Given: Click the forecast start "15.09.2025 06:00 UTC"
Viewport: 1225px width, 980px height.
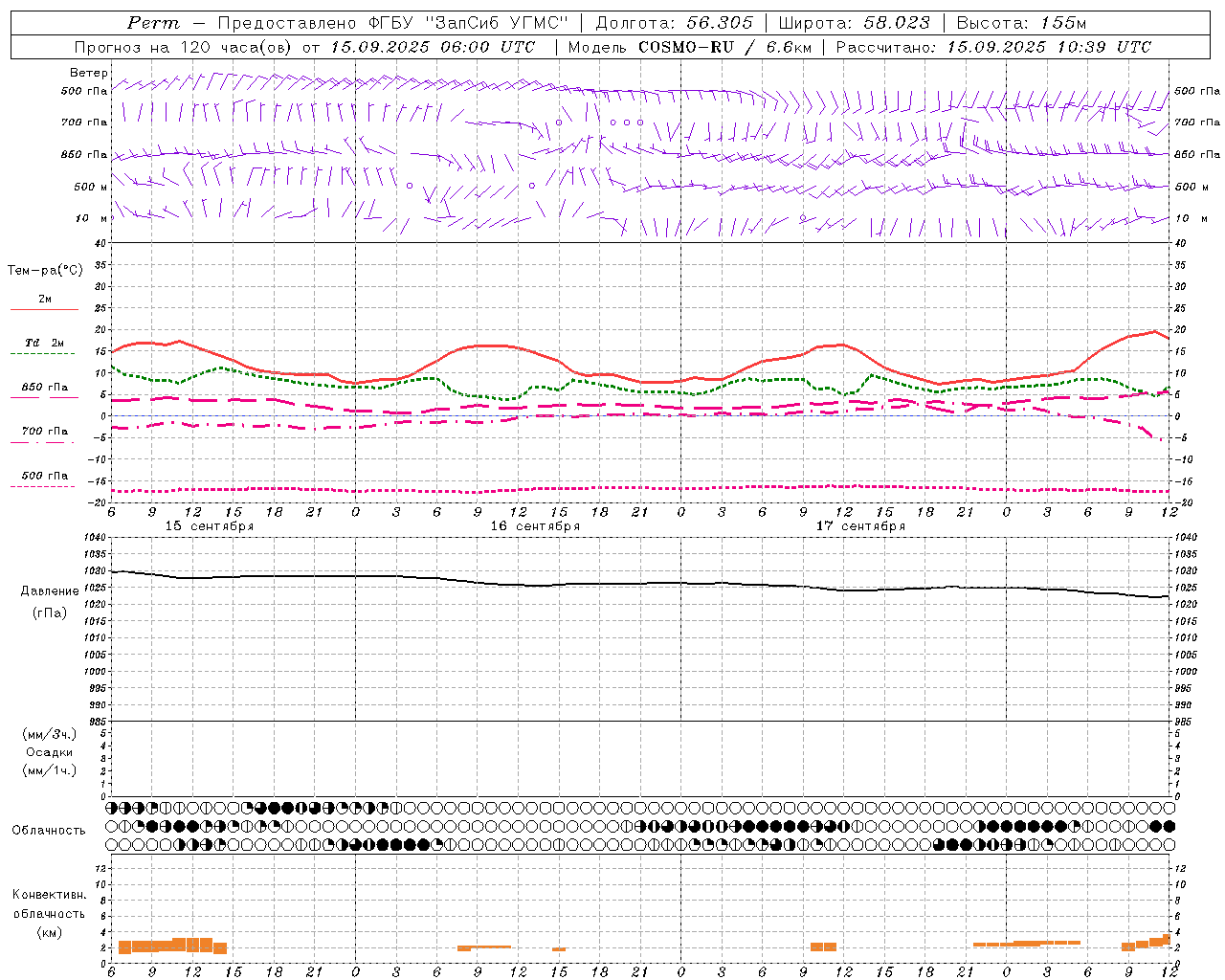Looking at the screenshot, I should (x=433, y=47).
